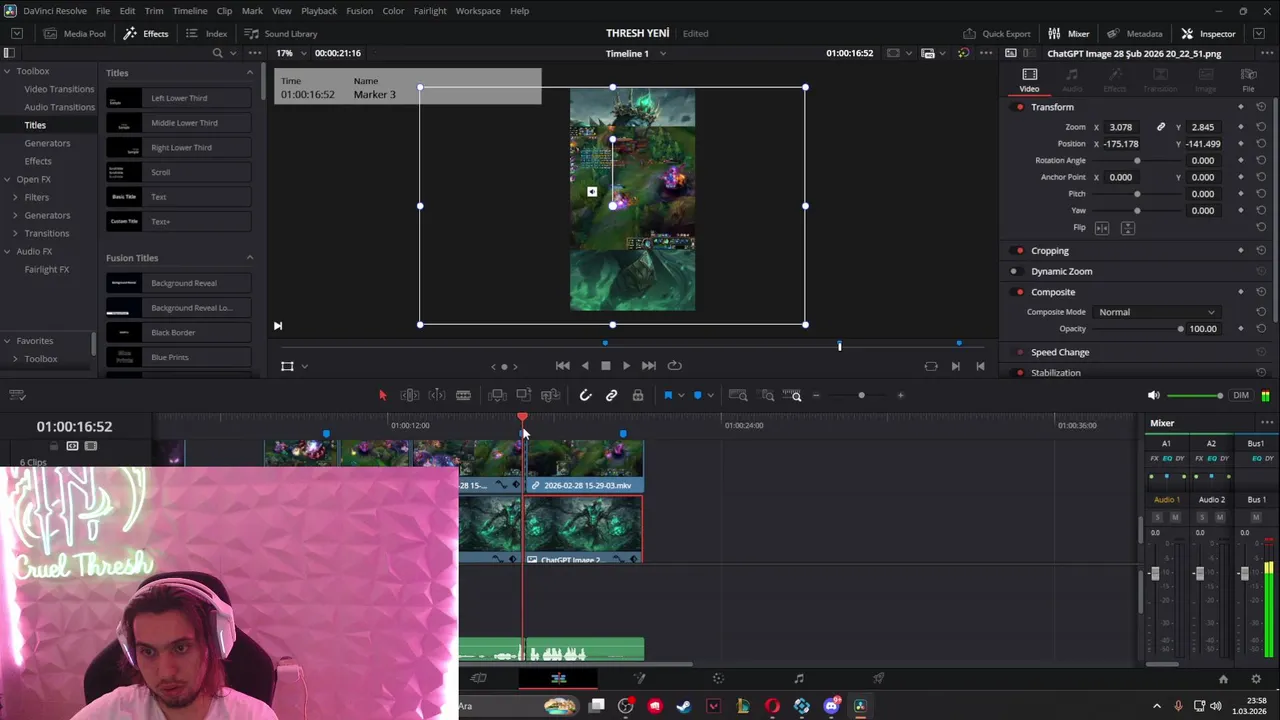This screenshot has width=1280, height=720.
Task: Click the Insert Clip edit icon
Action: (x=497, y=395)
